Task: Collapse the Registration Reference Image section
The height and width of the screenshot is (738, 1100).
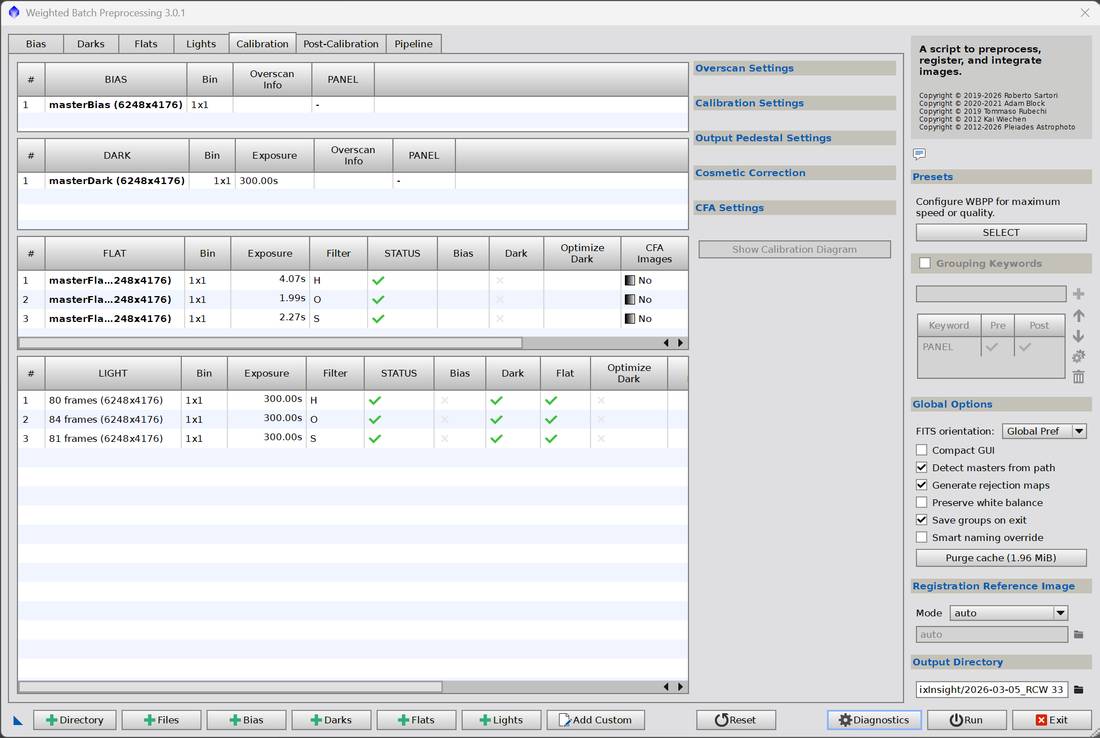Action: (x=1001, y=586)
